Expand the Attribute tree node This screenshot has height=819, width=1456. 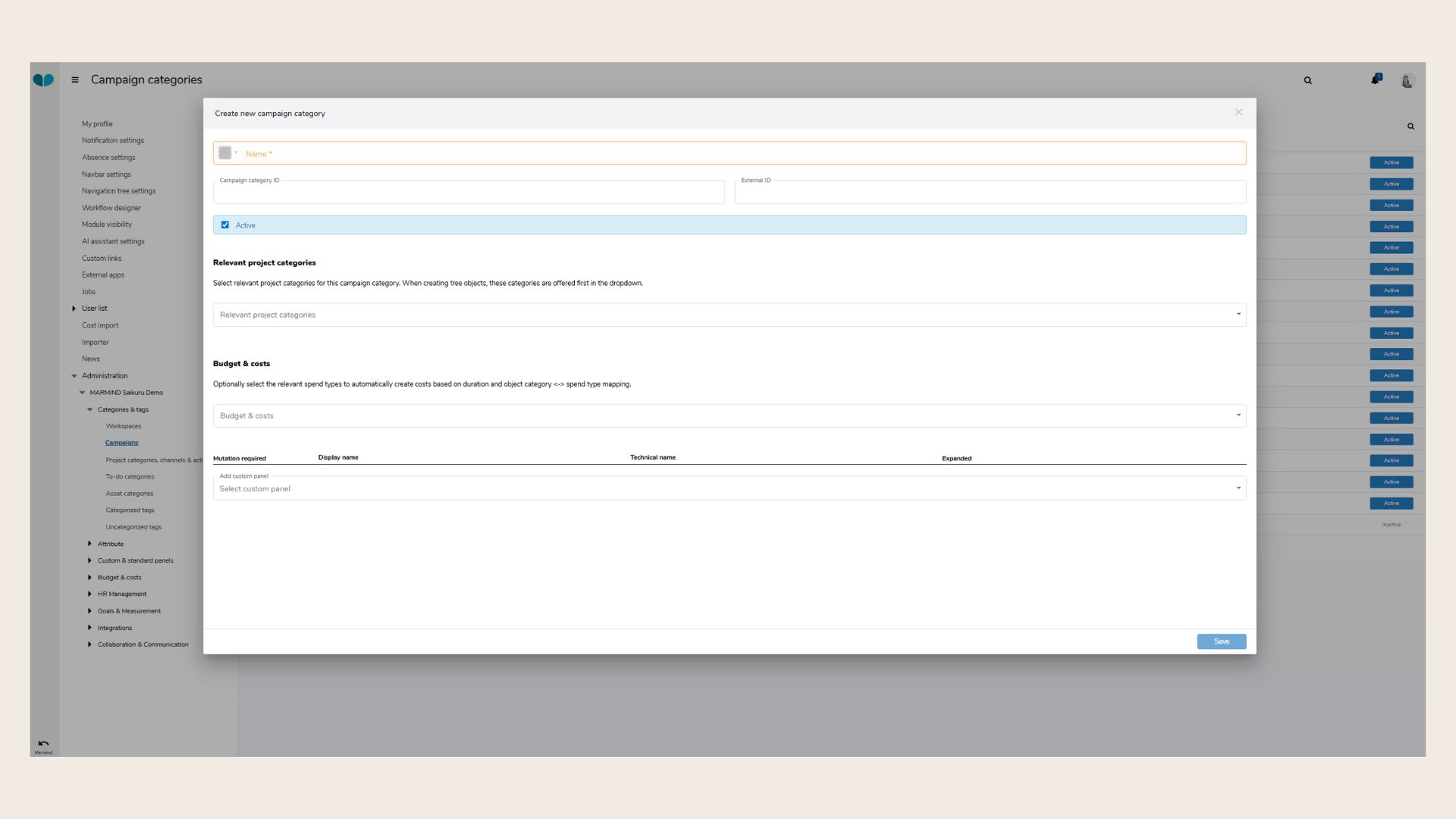89,544
